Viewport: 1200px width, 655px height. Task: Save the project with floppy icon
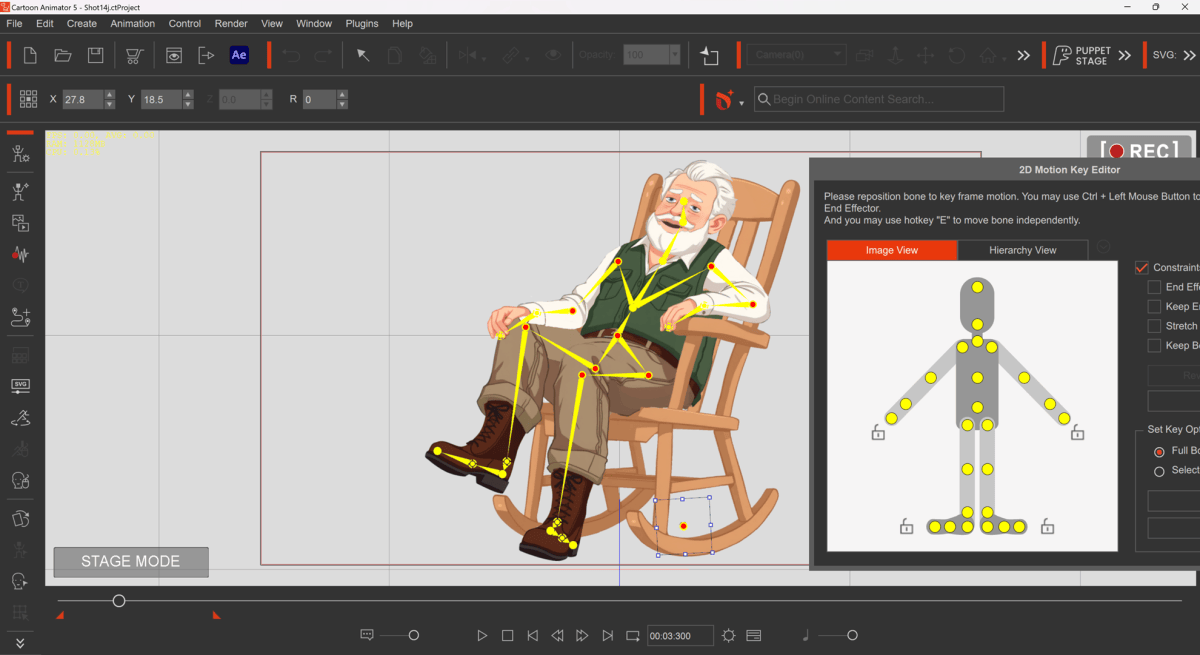pos(95,55)
